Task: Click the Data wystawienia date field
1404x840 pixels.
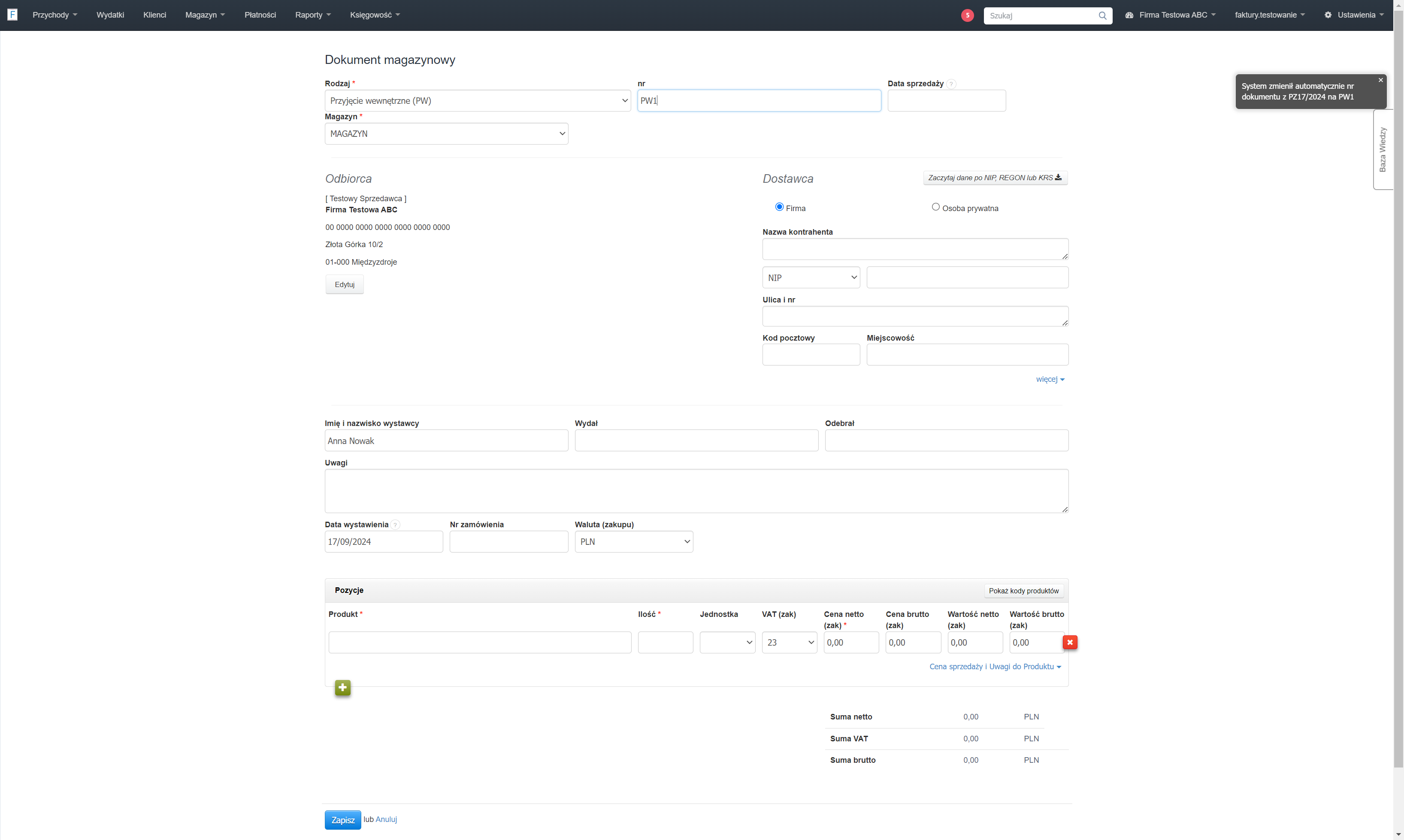Action: 384,542
